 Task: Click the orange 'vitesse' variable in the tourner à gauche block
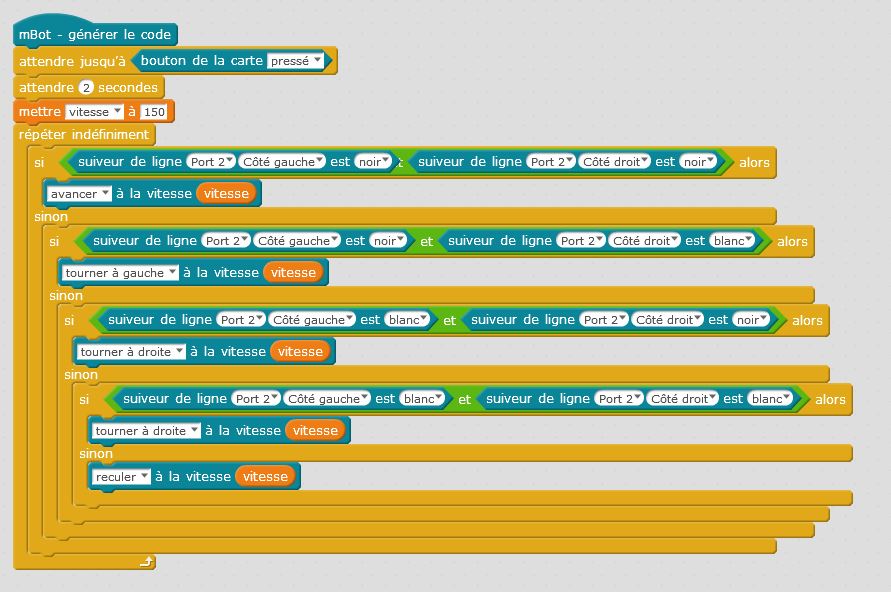293,272
